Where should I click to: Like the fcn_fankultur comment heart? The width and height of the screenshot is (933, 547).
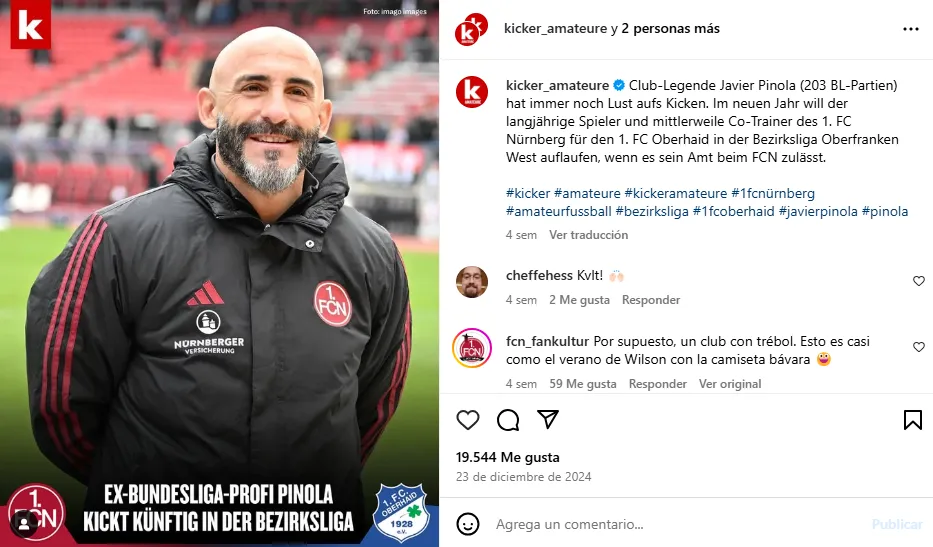click(x=919, y=347)
